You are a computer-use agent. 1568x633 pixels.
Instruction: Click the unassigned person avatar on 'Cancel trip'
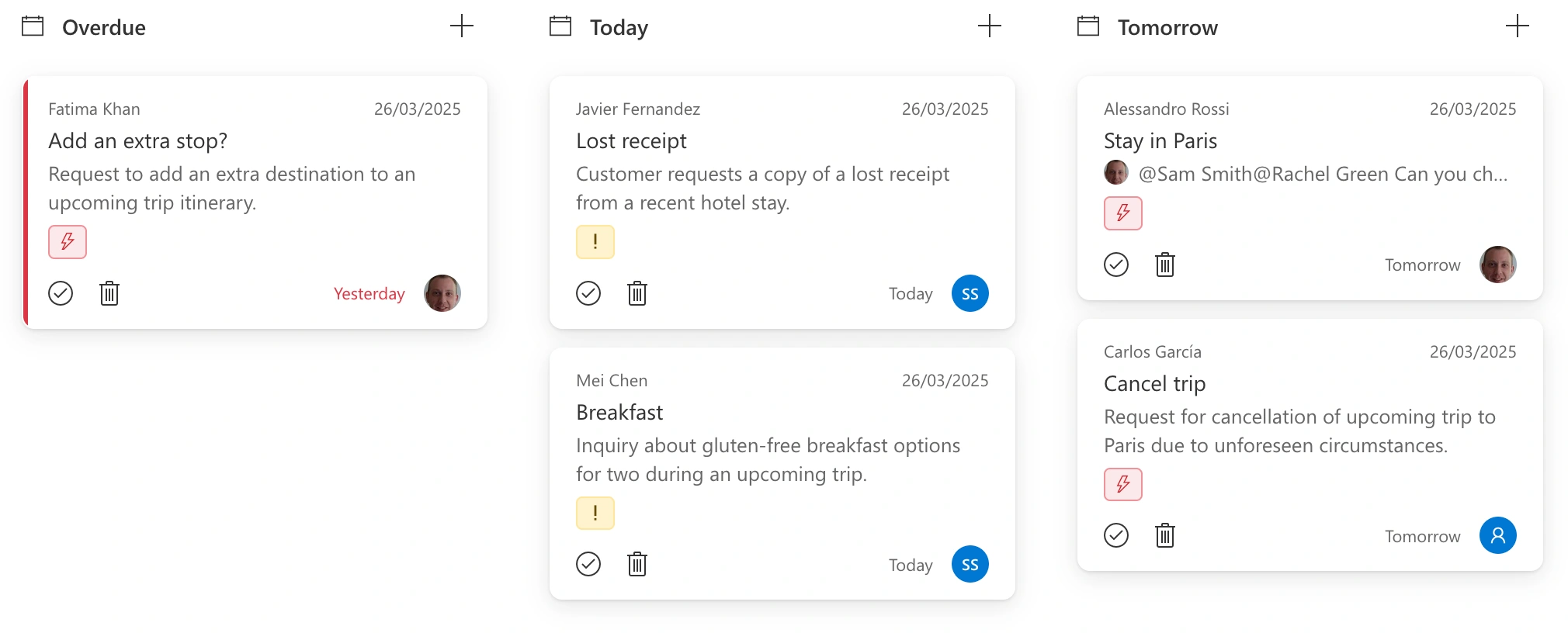pyautogui.click(x=1498, y=535)
